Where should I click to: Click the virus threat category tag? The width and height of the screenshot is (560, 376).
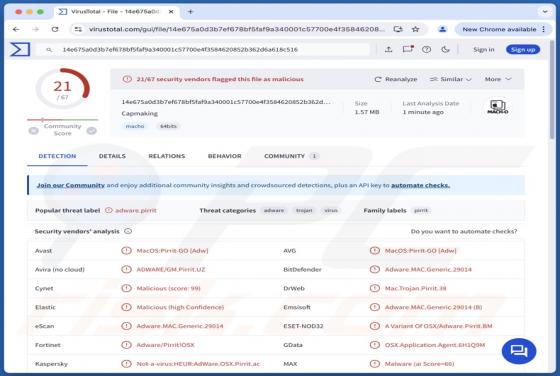pos(331,210)
